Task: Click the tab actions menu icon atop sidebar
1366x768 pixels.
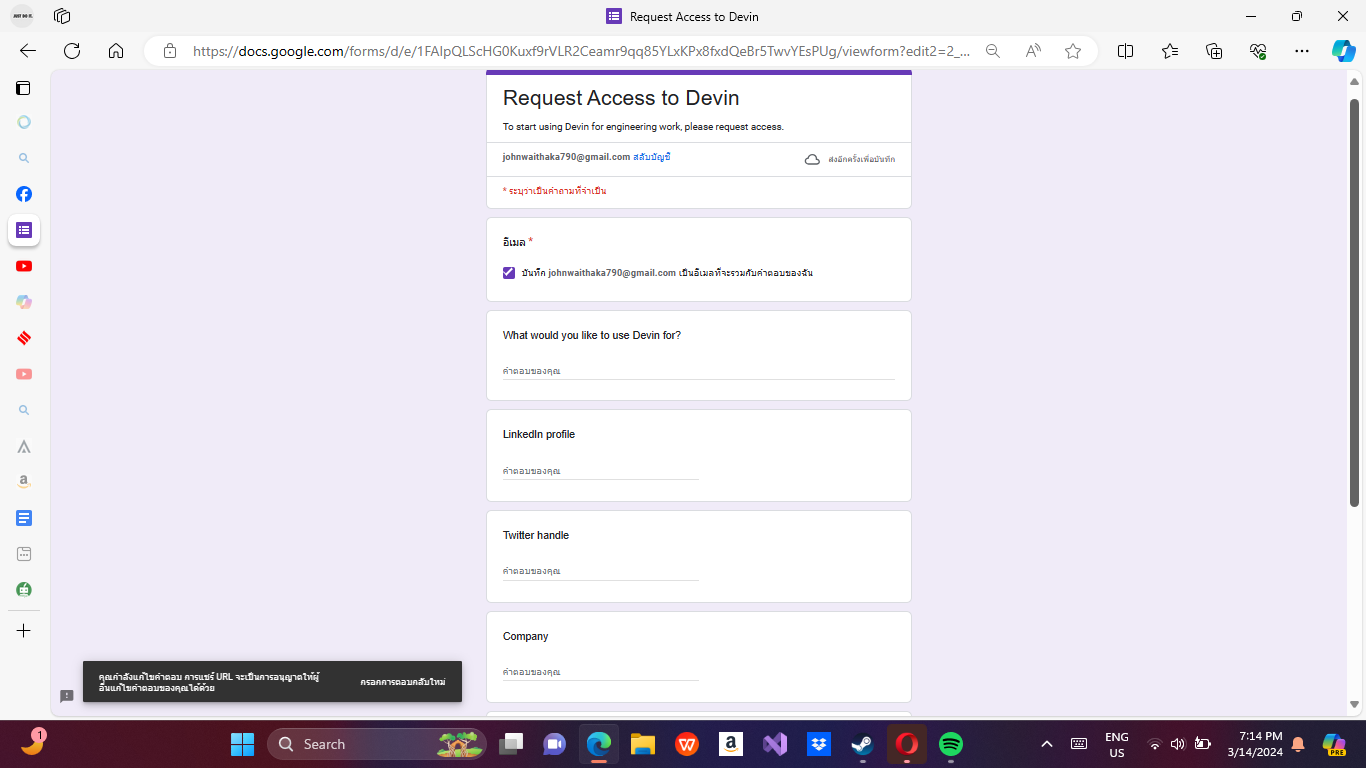Action: 23,88
